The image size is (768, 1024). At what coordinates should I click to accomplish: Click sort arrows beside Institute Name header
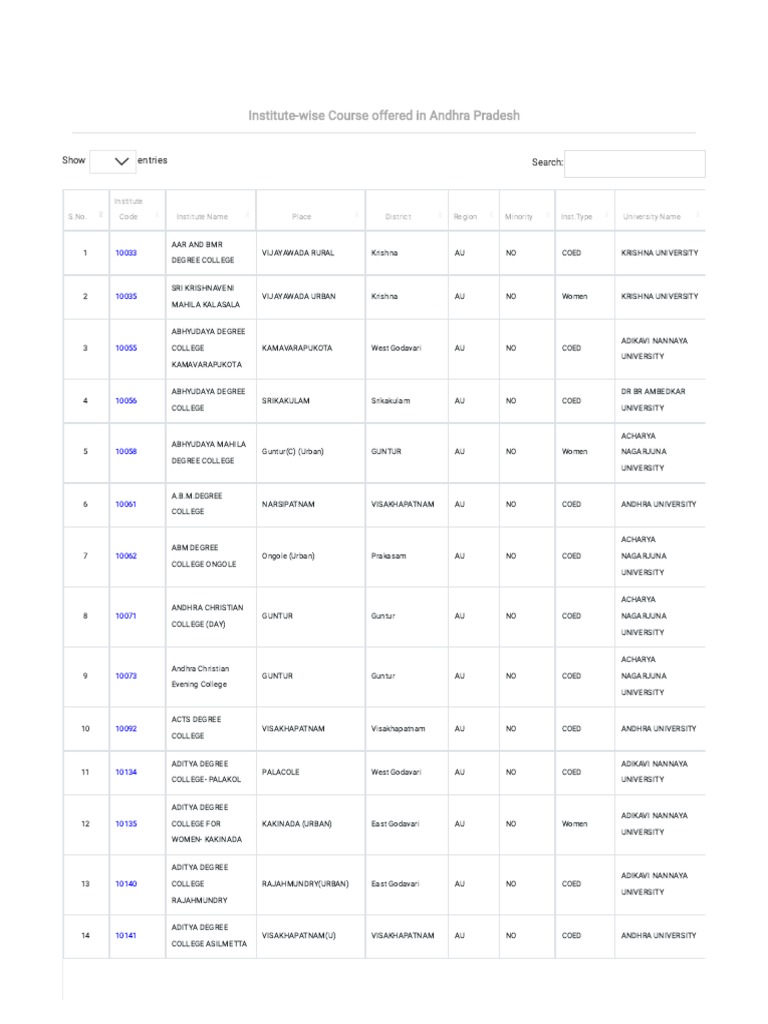[248, 216]
